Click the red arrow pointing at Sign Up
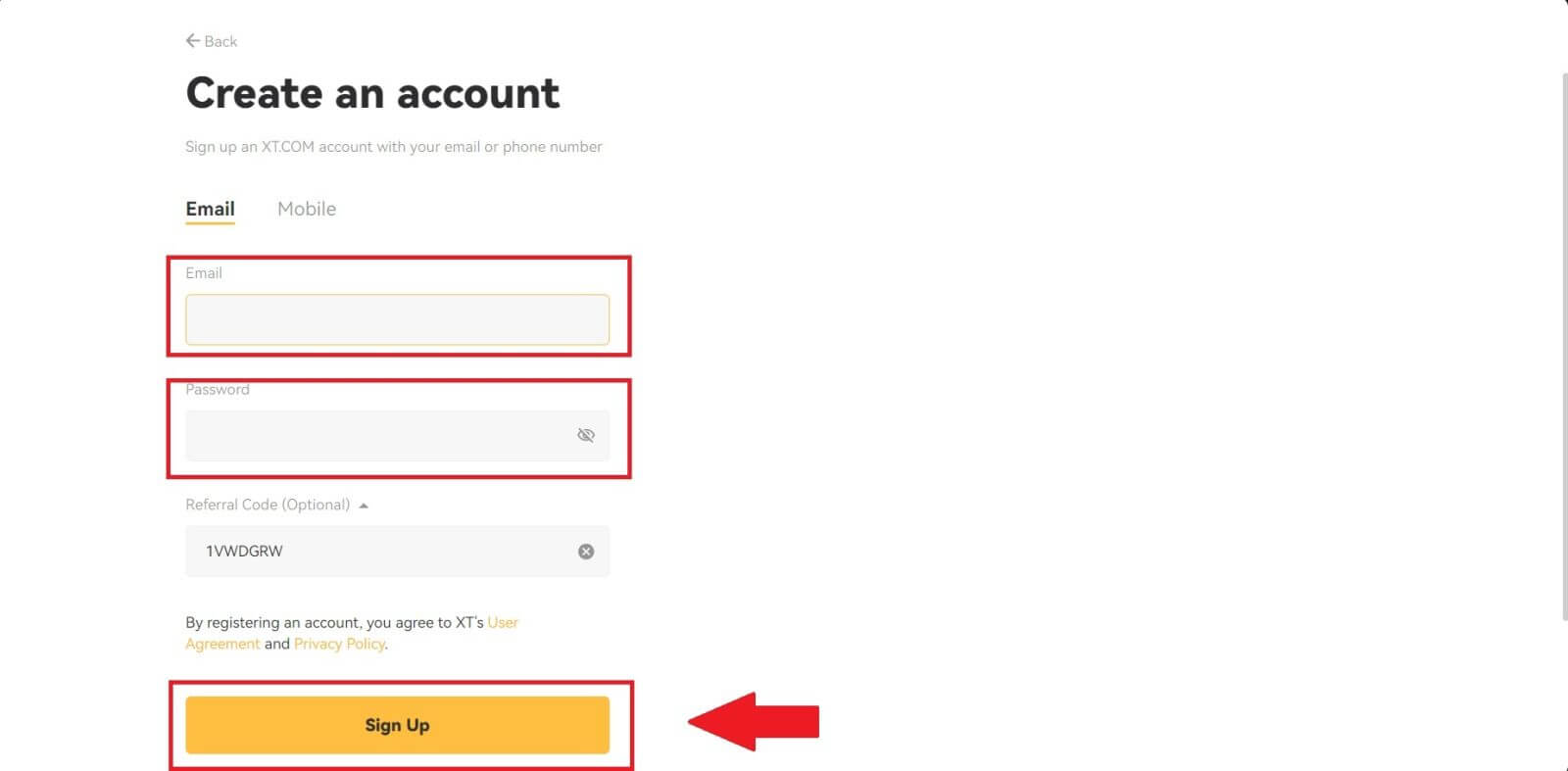Viewport: 1568px width, 771px height. click(x=754, y=722)
